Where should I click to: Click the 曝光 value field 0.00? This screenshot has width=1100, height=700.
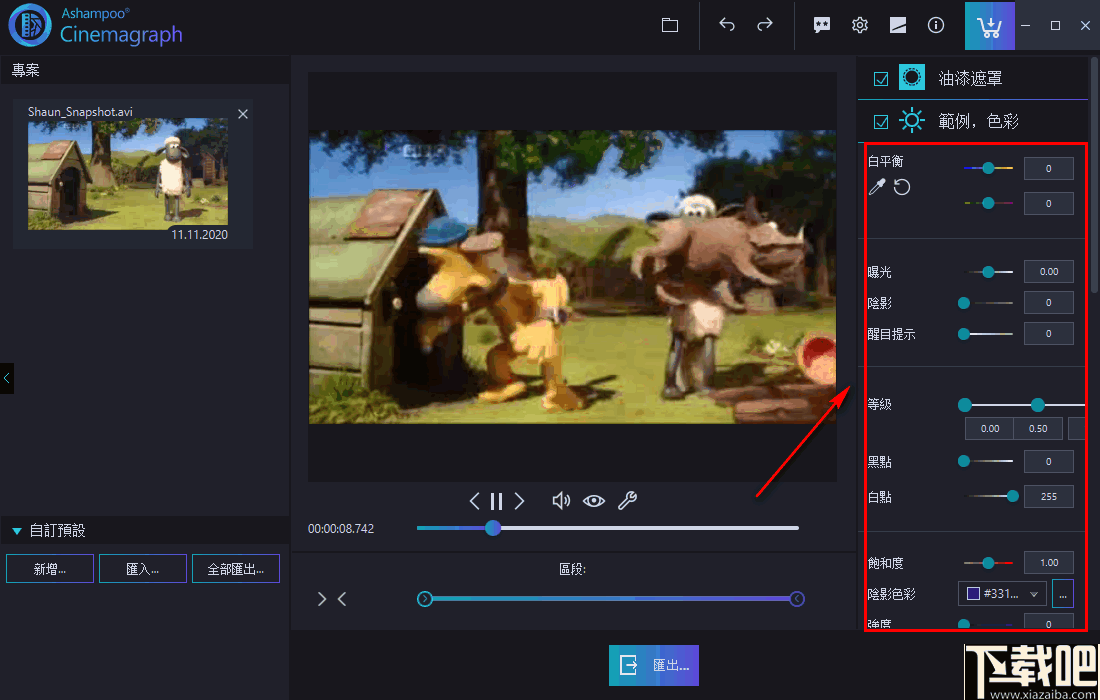pyautogui.click(x=1049, y=271)
